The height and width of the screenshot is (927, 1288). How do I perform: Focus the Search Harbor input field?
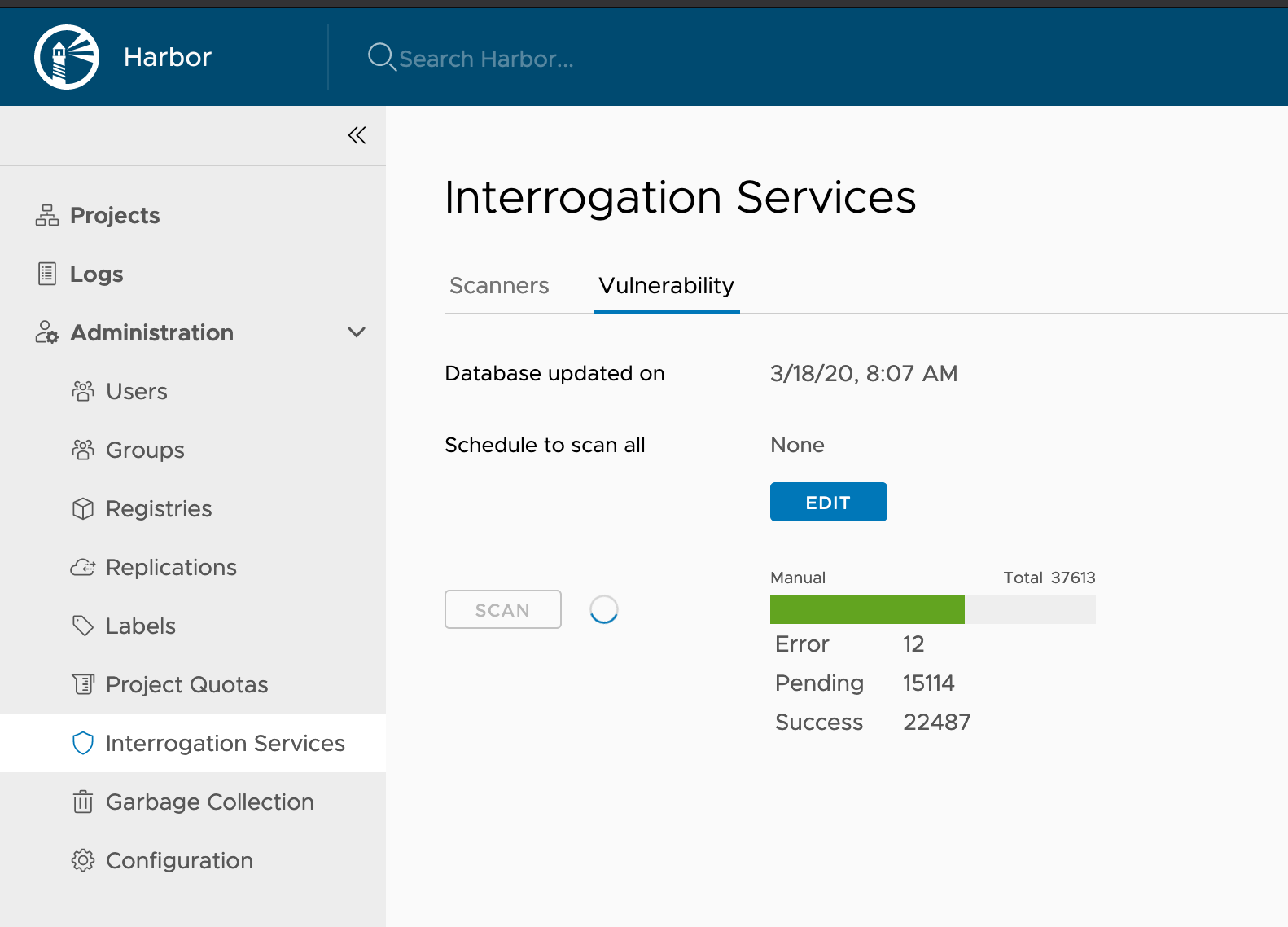(487, 59)
